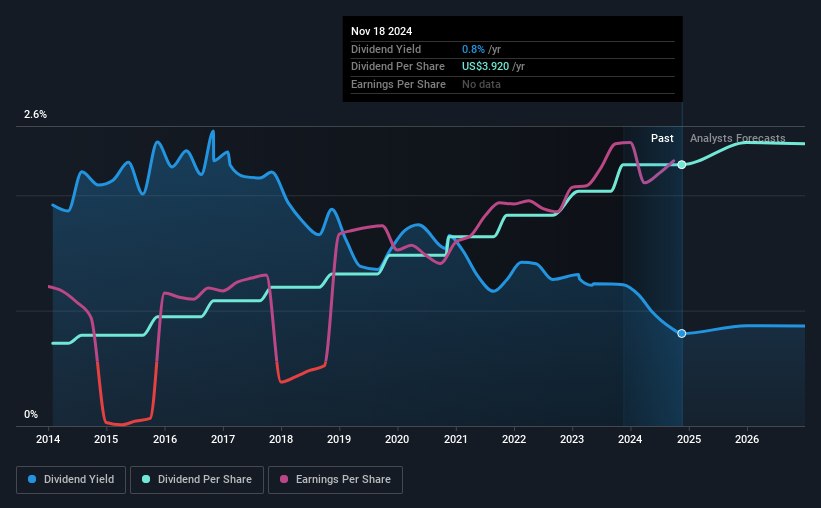Click the 2.6% y-axis label

point(35,115)
